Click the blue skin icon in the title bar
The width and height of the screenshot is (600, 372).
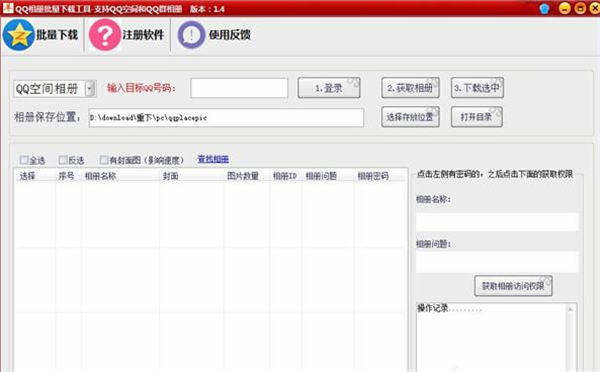pyautogui.click(x=544, y=8)
